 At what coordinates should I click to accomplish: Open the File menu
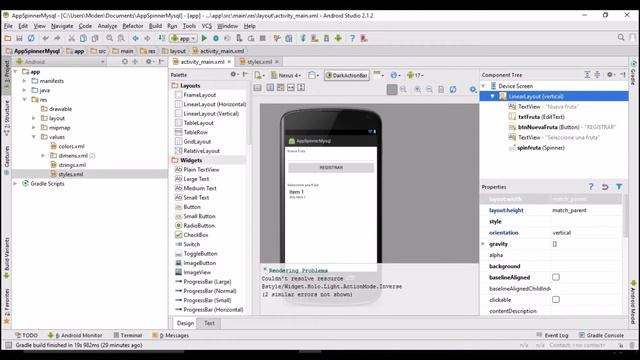click(8, 26)
